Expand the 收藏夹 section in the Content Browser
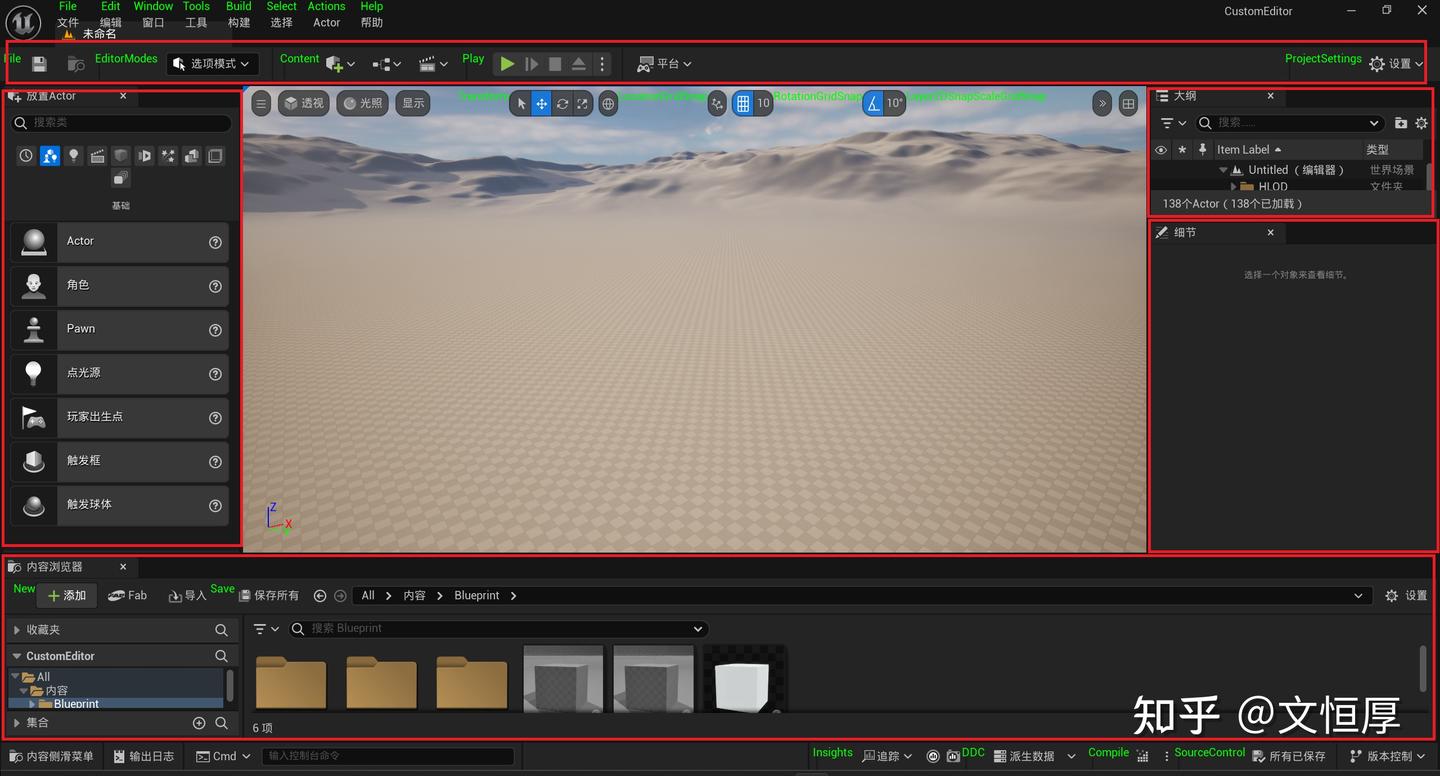The height and width of the screenshot is (776, 1440). pos(17,630)
